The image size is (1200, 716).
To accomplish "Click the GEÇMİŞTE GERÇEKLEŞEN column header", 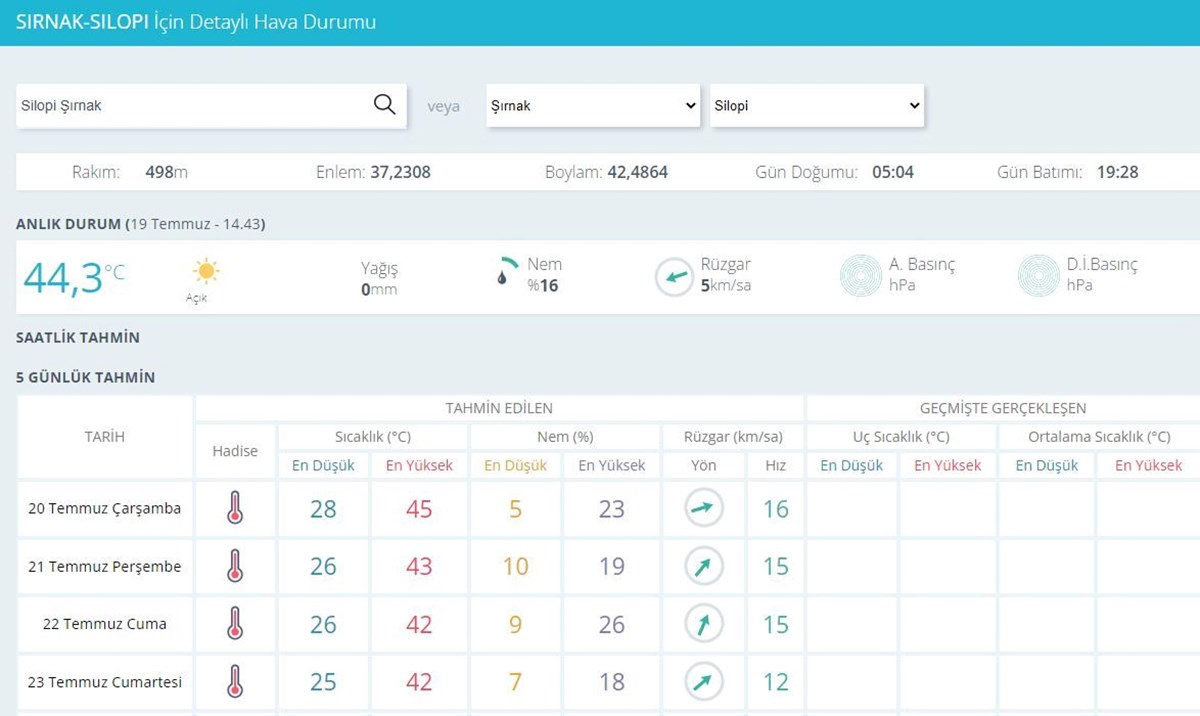I will tap(1002, 408).
